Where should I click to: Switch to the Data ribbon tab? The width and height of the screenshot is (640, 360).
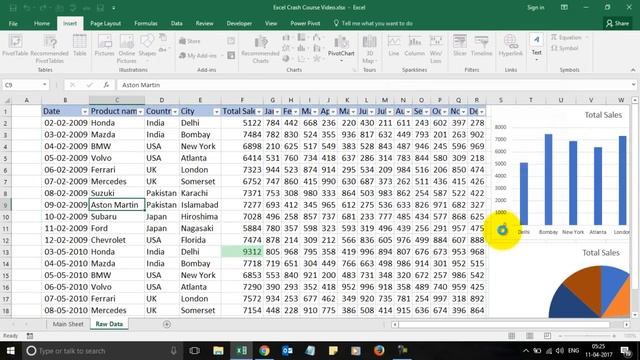176,24
